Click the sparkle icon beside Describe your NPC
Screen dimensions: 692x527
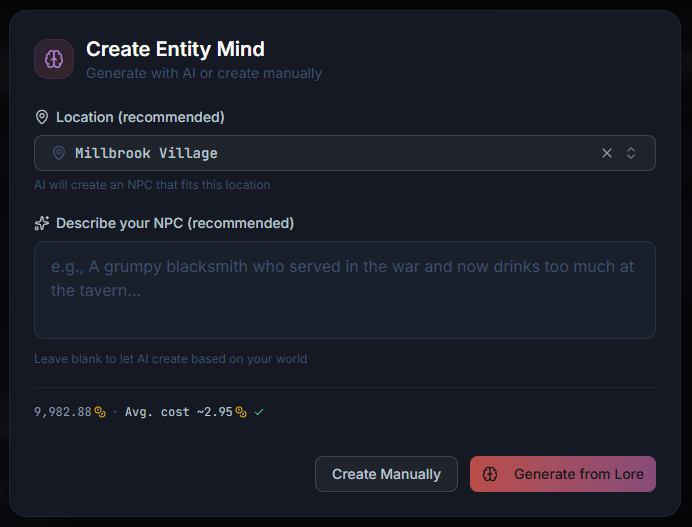42,223
